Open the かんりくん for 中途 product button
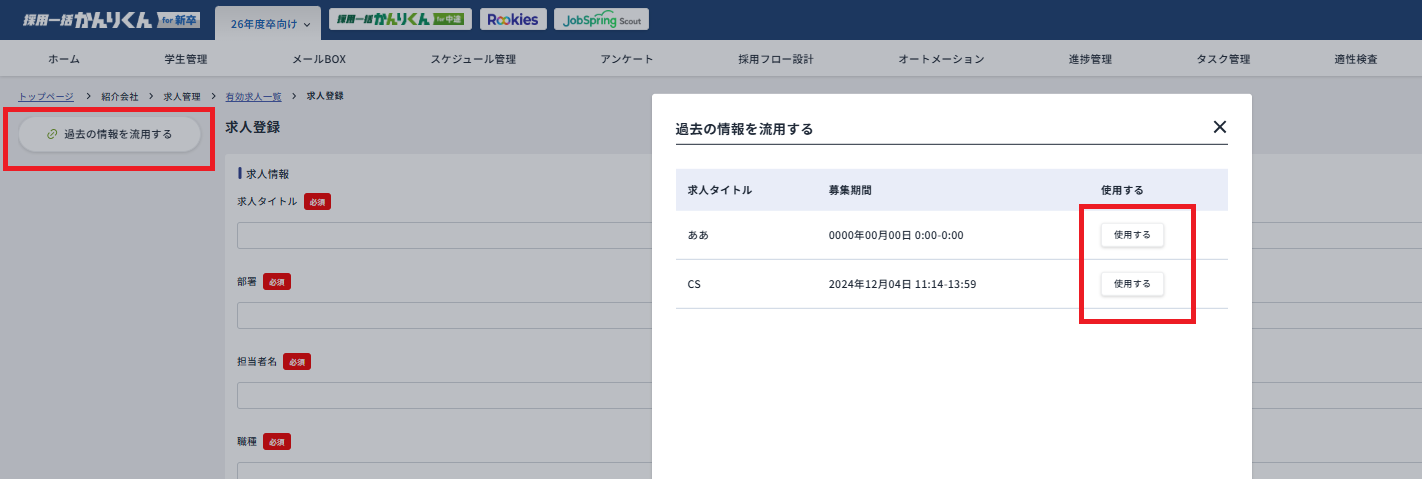The image size is (1422, 479). pyautogui.click(x=401, y=19)
